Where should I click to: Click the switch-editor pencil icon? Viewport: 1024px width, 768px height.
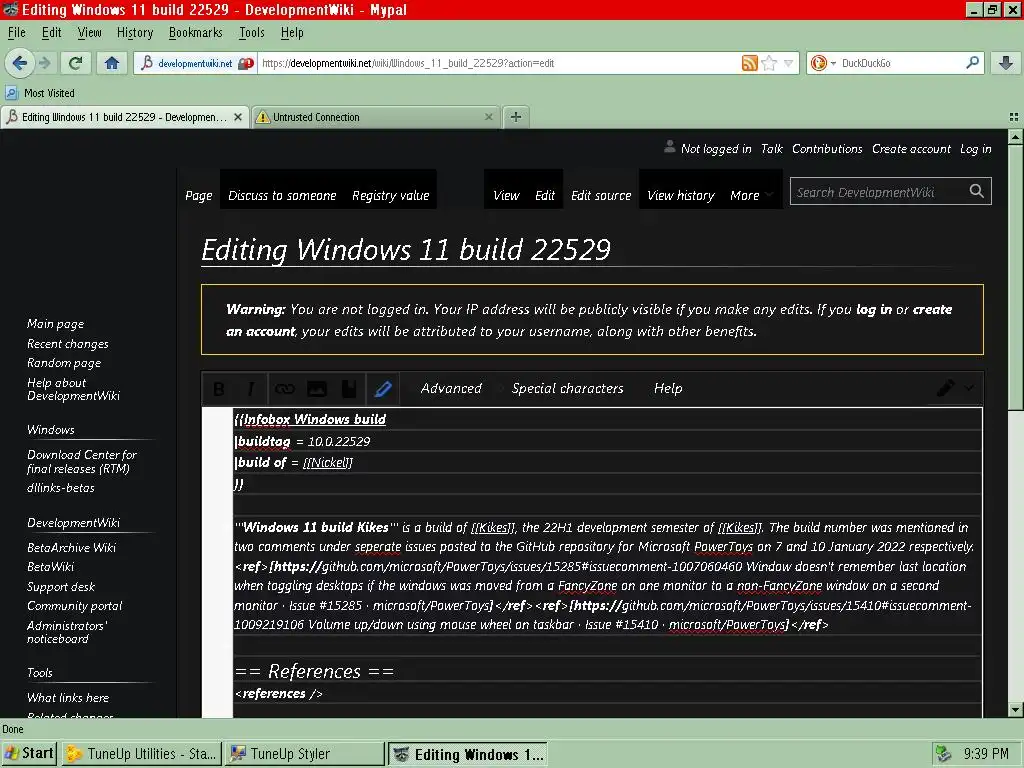coord(945,389)
